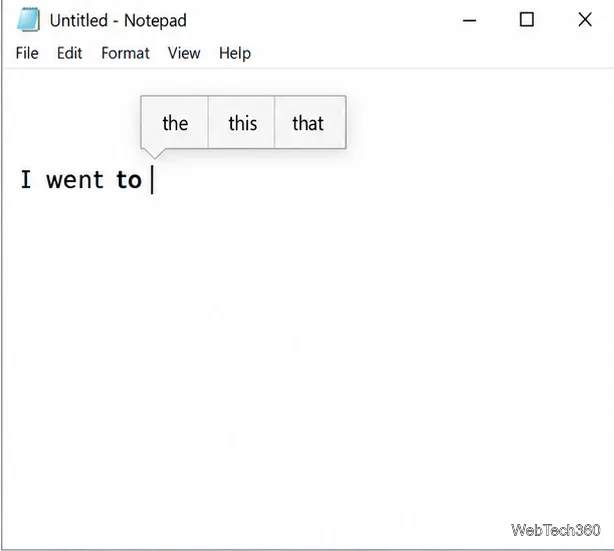Open the Help menu
614x551 pixels.
click(x=235, y=53)
